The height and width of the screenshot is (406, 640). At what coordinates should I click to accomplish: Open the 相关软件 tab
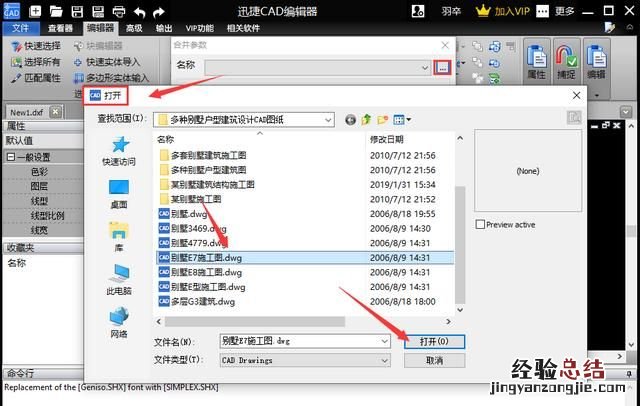click(x=244, y=28)
